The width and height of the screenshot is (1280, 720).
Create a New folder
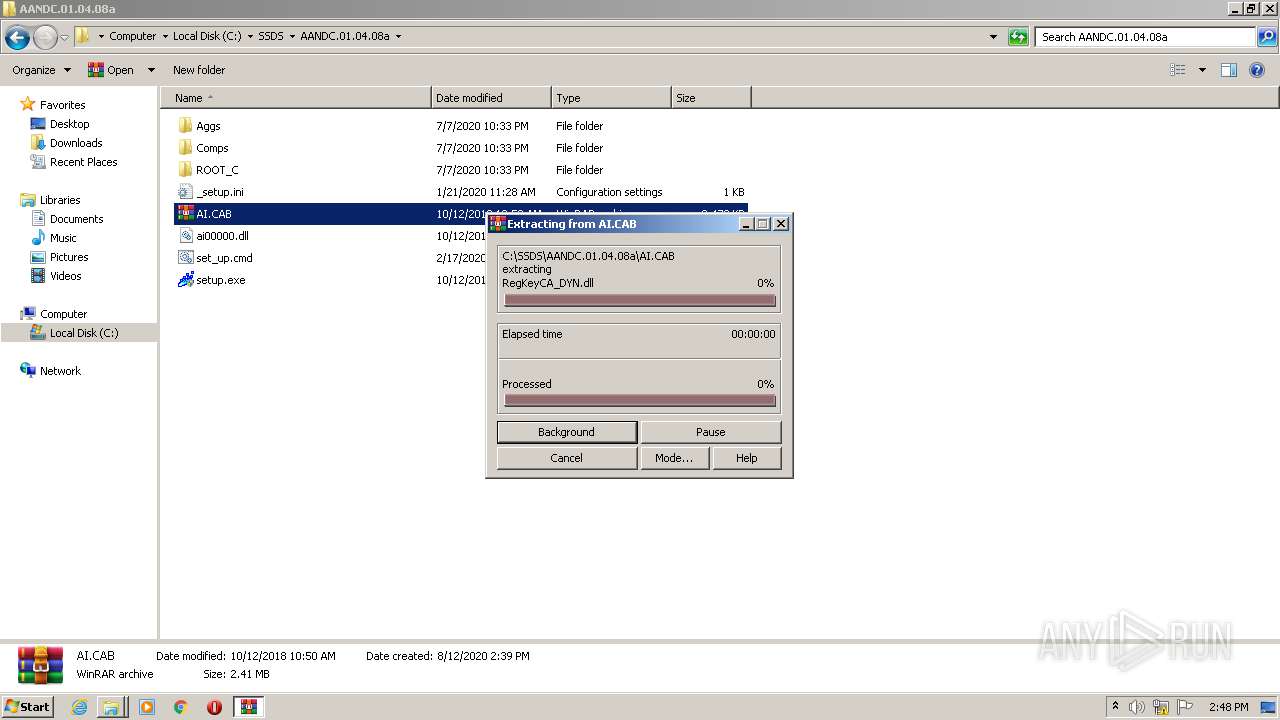click(199, 70)
